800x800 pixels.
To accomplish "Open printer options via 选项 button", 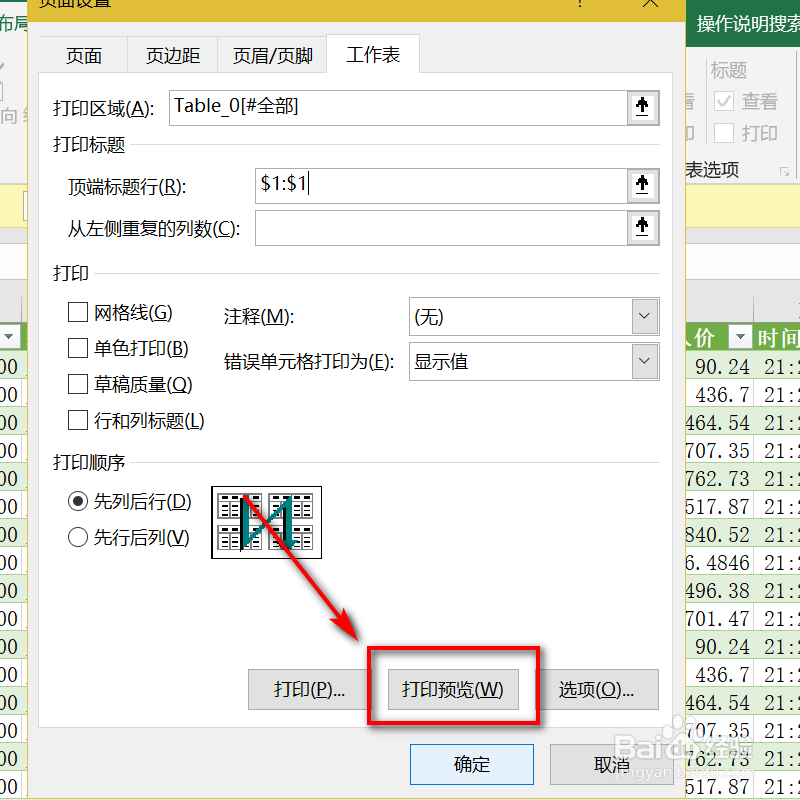I will point(600,689).
